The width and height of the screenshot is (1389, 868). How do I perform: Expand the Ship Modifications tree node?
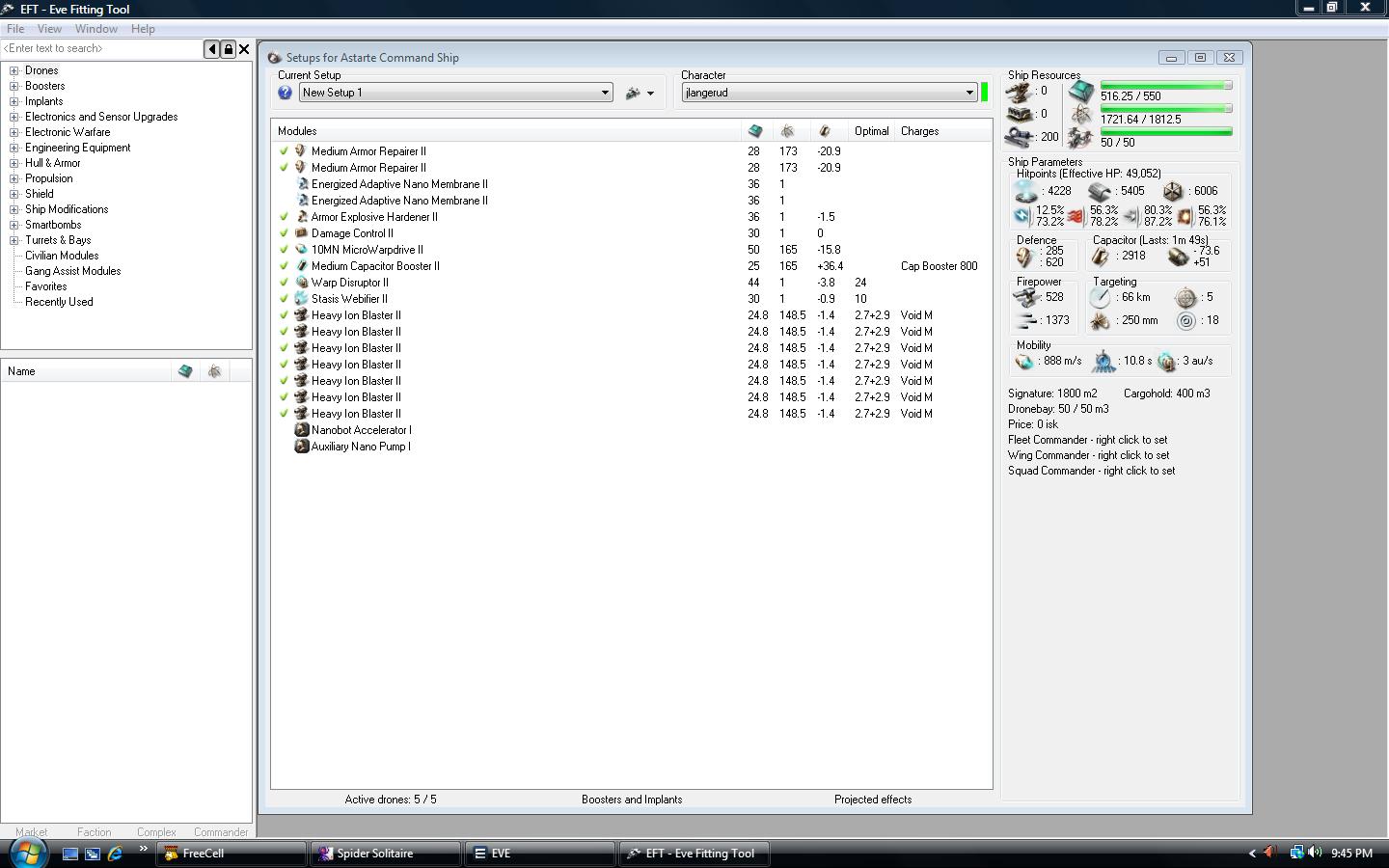14,209
